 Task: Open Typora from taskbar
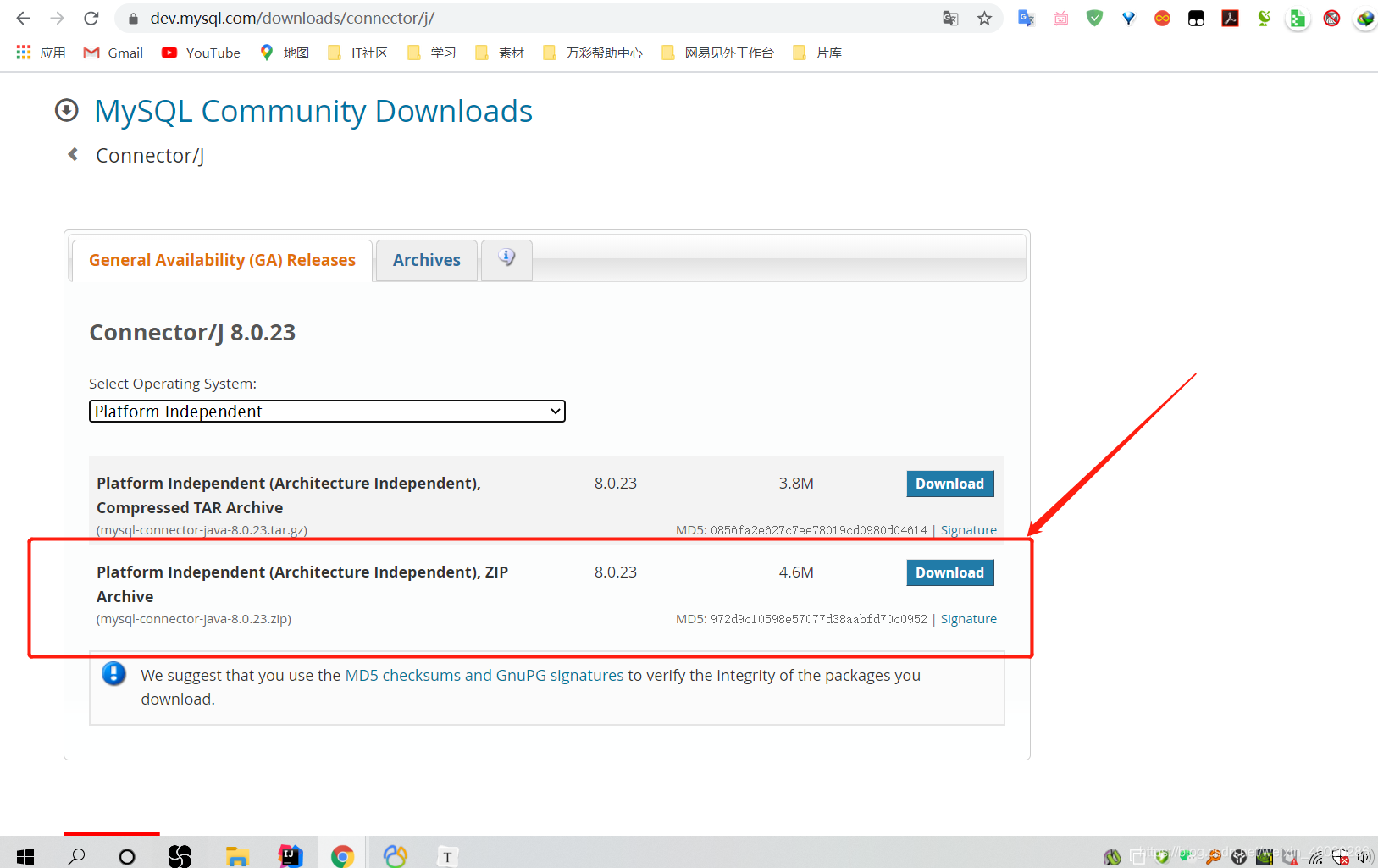click(x=447, y=856)
